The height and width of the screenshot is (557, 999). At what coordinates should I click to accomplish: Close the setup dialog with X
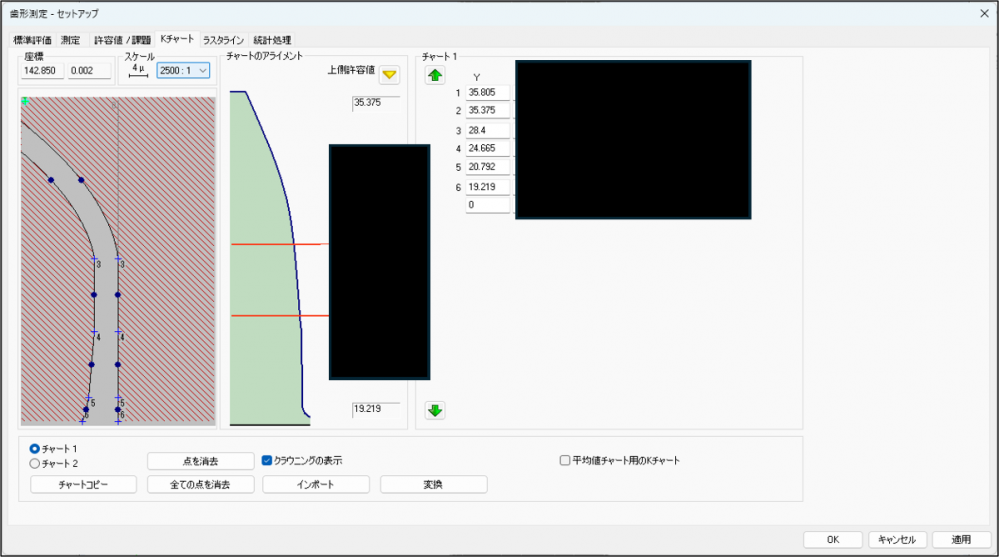pyautogui.click(x=982, y=12)
